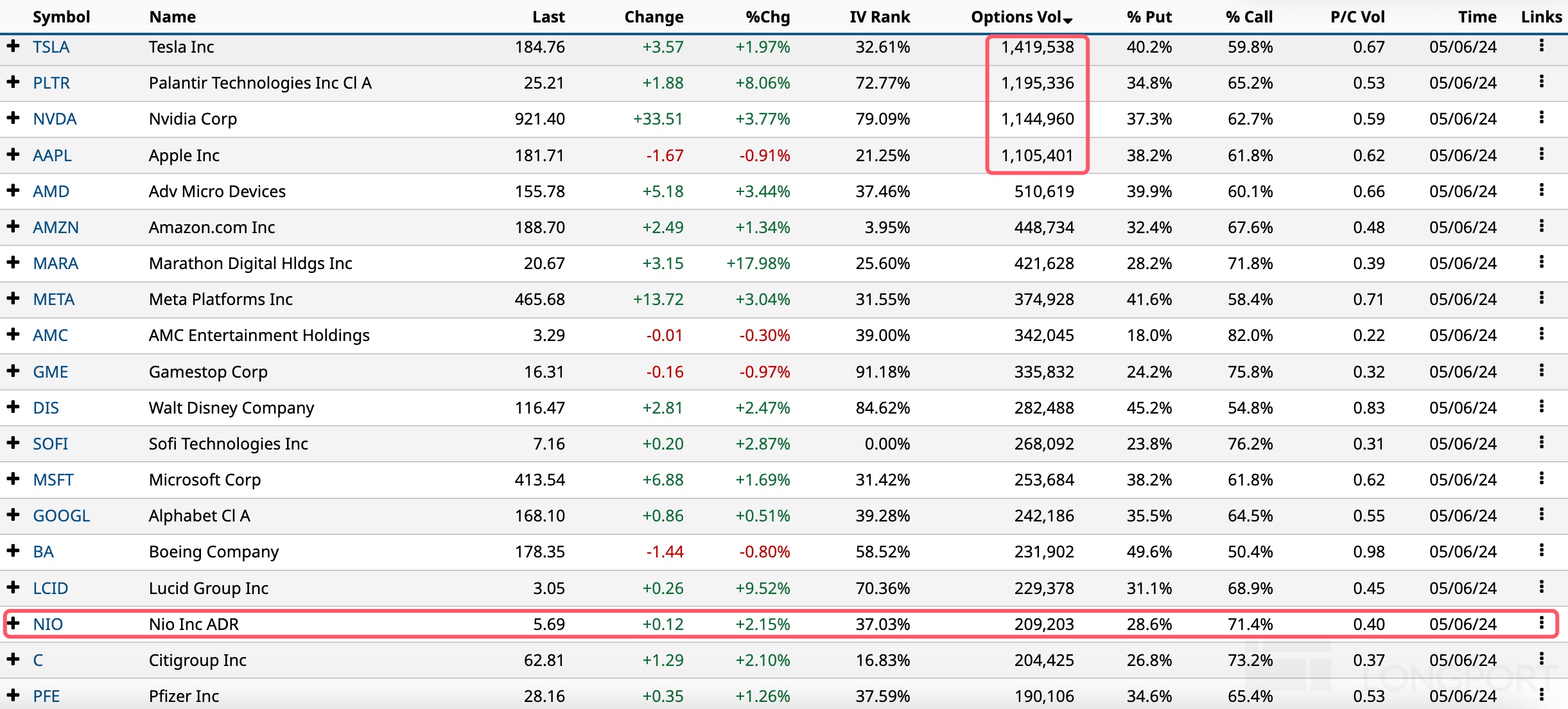
Task: Open the links menu for the AMC row
Action: click(1541, 334)
